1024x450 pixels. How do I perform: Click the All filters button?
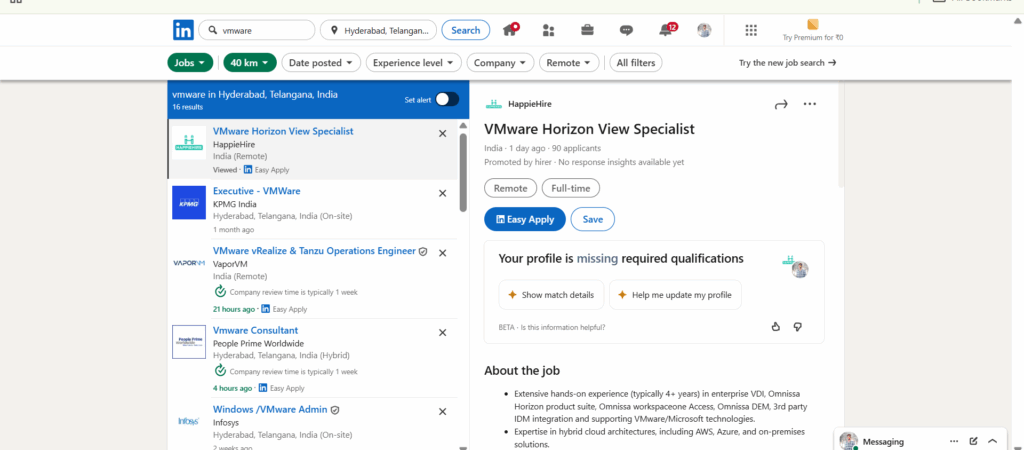635,63
